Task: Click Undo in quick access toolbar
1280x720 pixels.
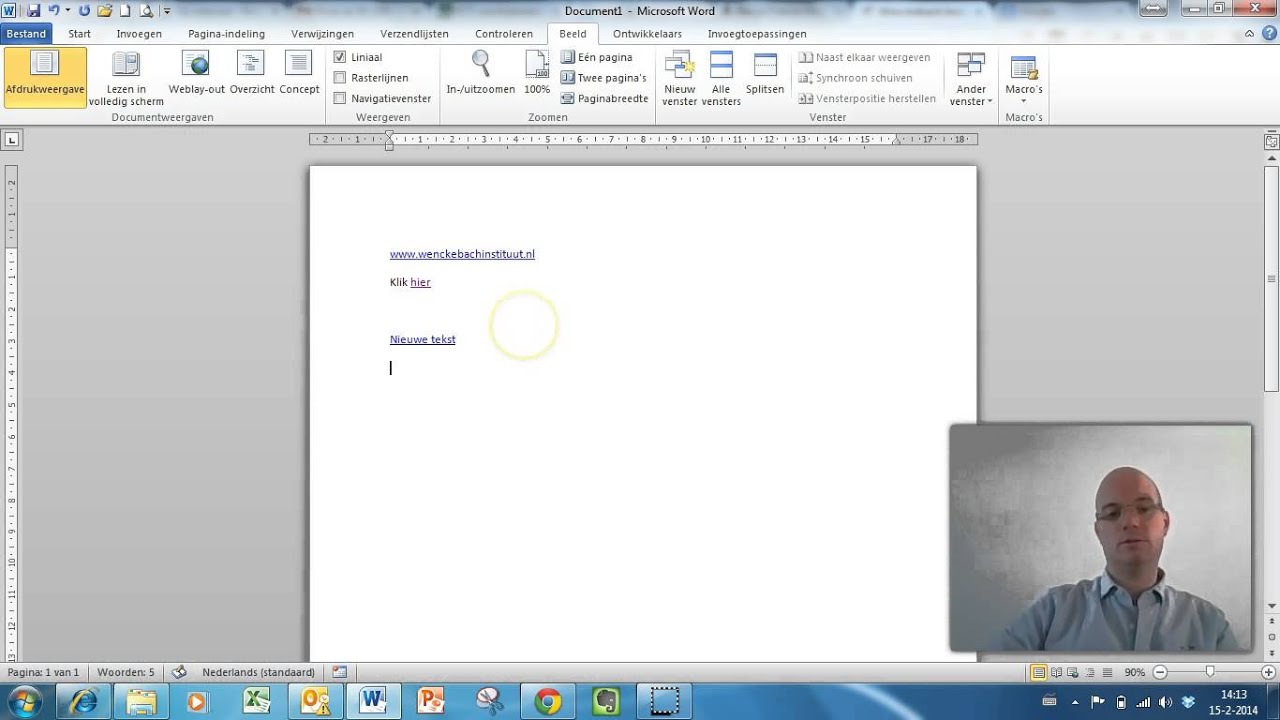Action: pos(54,11)
